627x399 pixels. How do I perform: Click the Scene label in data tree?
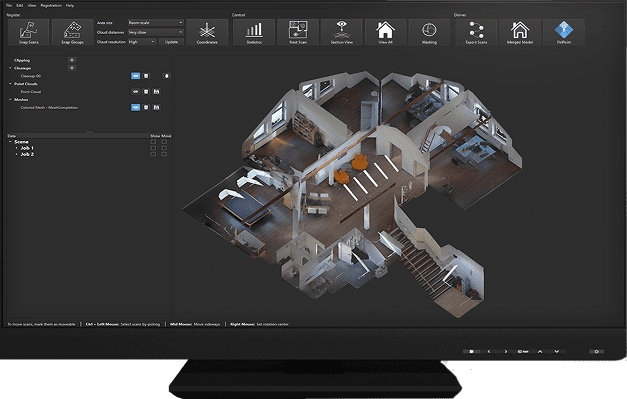click(x=21, y=142)
